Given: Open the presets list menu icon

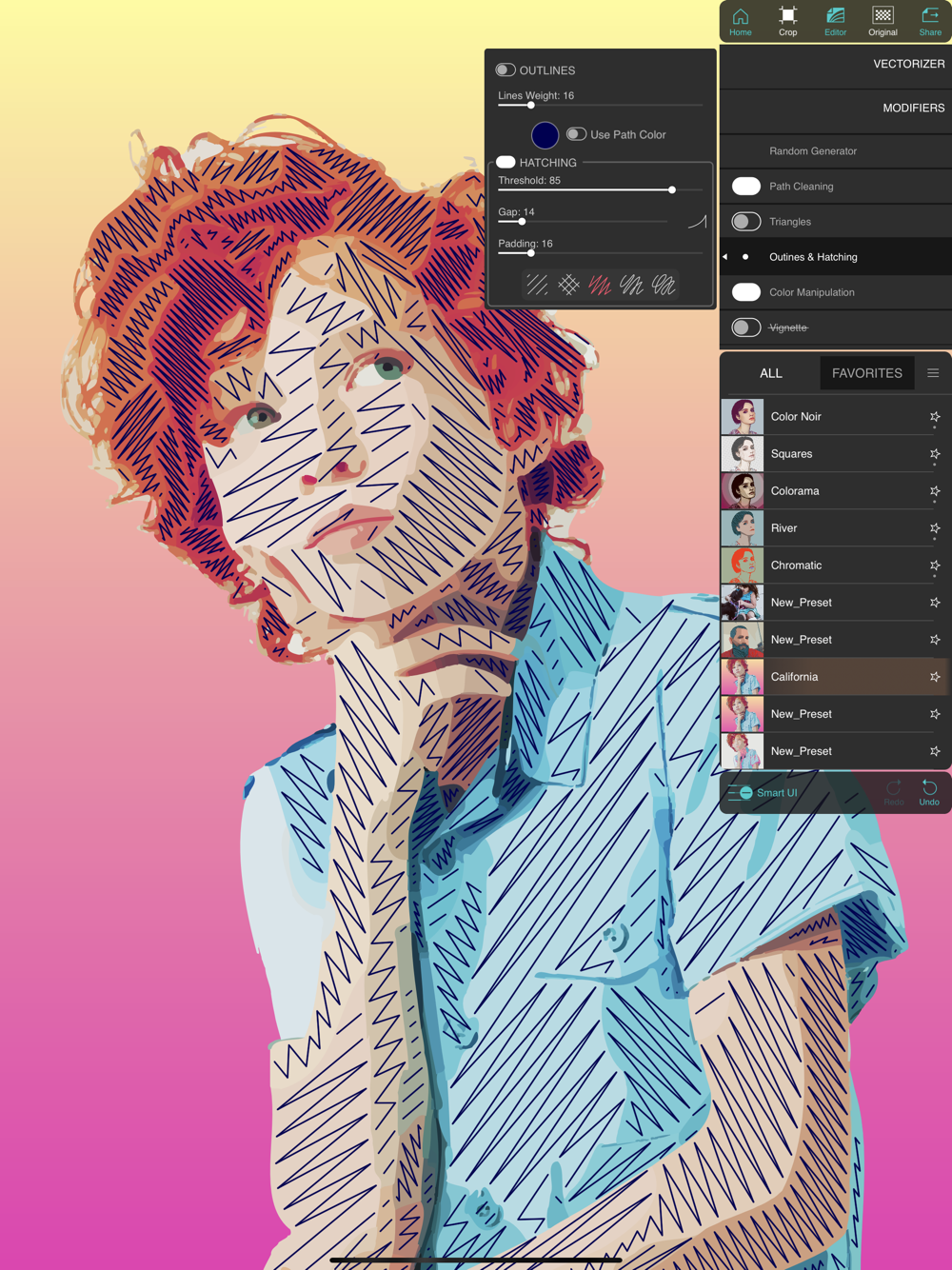Looking at the screenshot, I should click(x=933, y=373).
